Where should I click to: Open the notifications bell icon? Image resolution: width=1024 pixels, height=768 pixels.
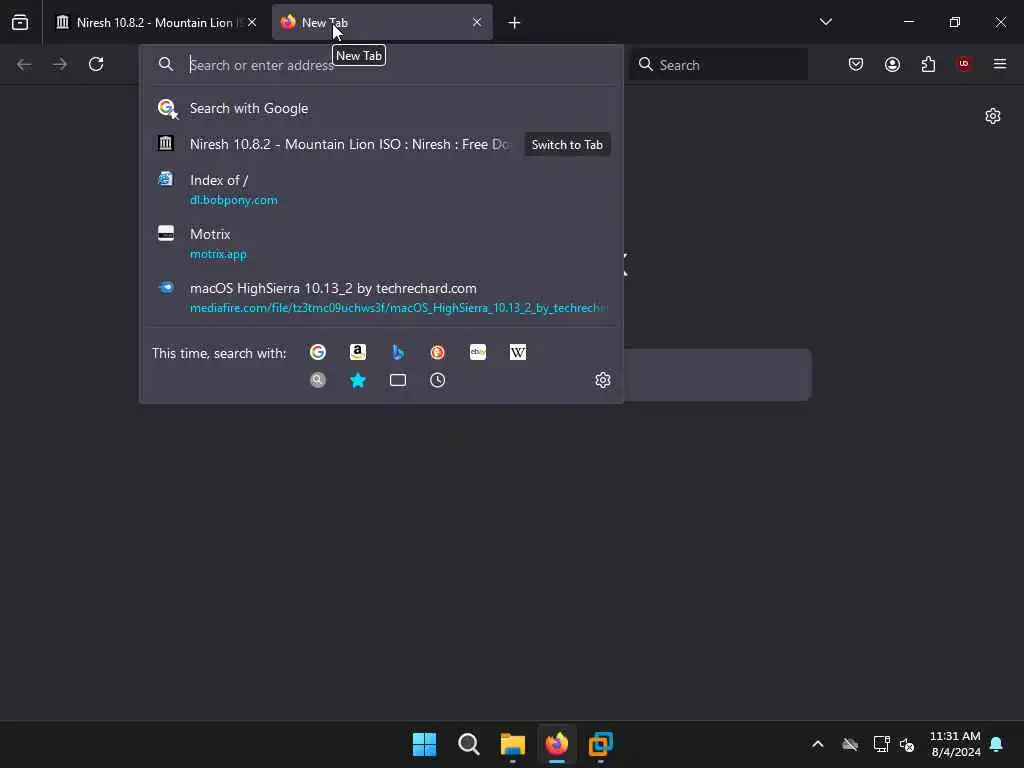tap(997, 744)
